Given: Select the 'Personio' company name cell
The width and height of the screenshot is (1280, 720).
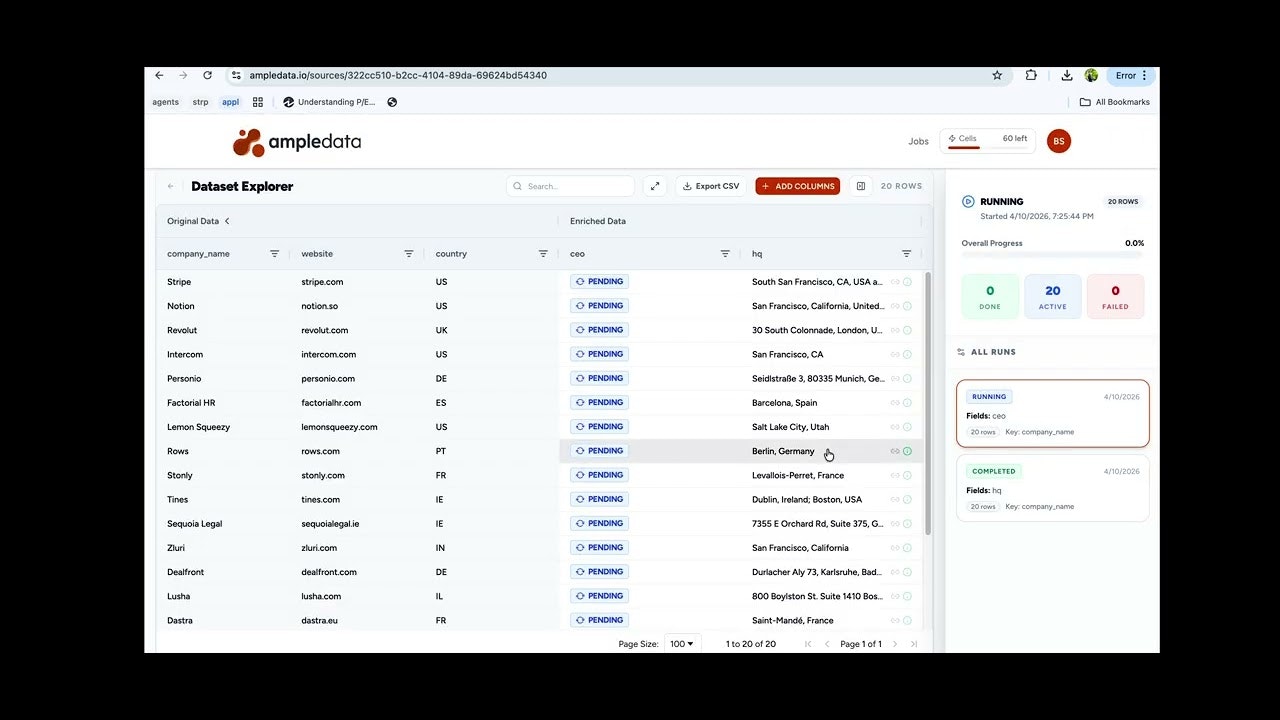Looking at the screenshot, I should pyautogui.click(x=184, y=379).
